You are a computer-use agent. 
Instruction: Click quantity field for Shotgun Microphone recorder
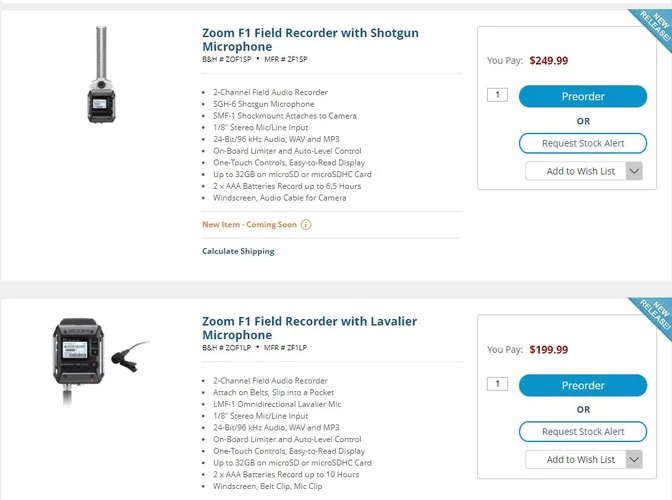click(497, 96)
